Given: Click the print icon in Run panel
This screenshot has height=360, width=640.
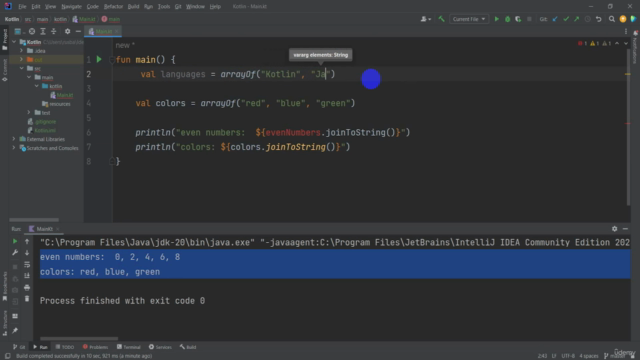Looking at the screenshot, I should point(27,288).
